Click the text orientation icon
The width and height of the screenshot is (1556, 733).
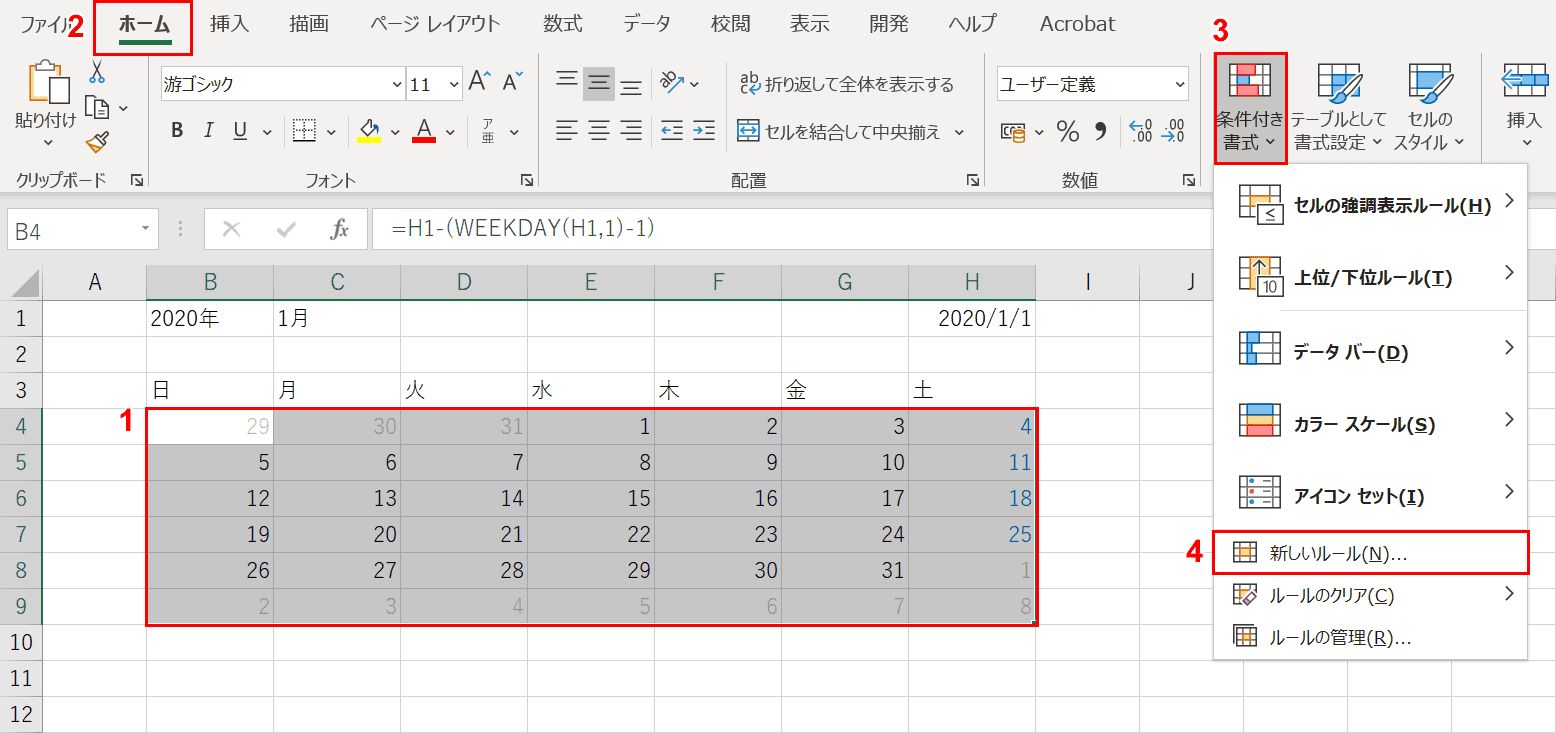671,83
